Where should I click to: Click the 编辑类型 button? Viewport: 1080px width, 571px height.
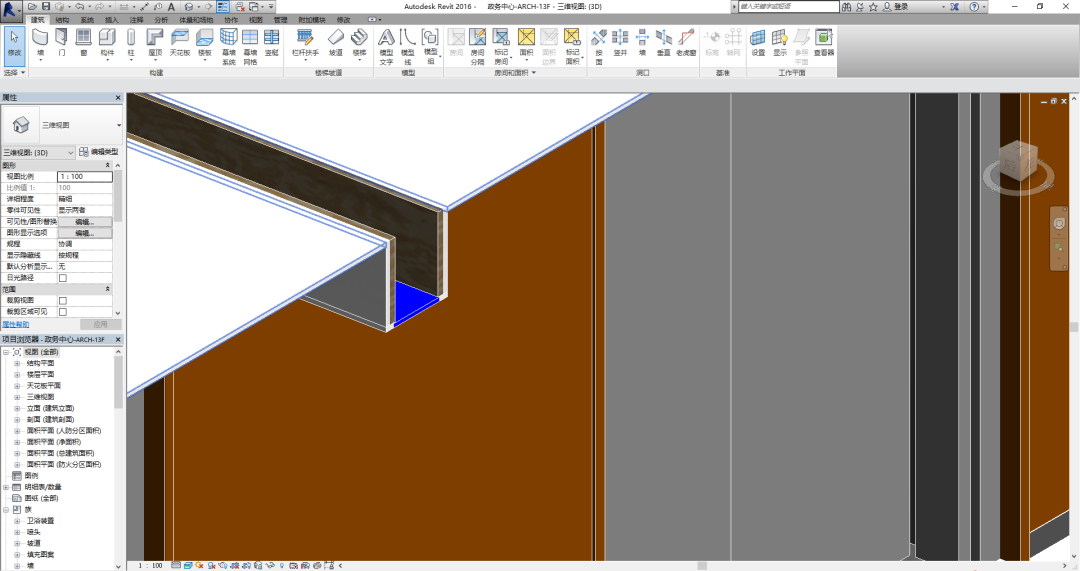click(x=98, y=152)
